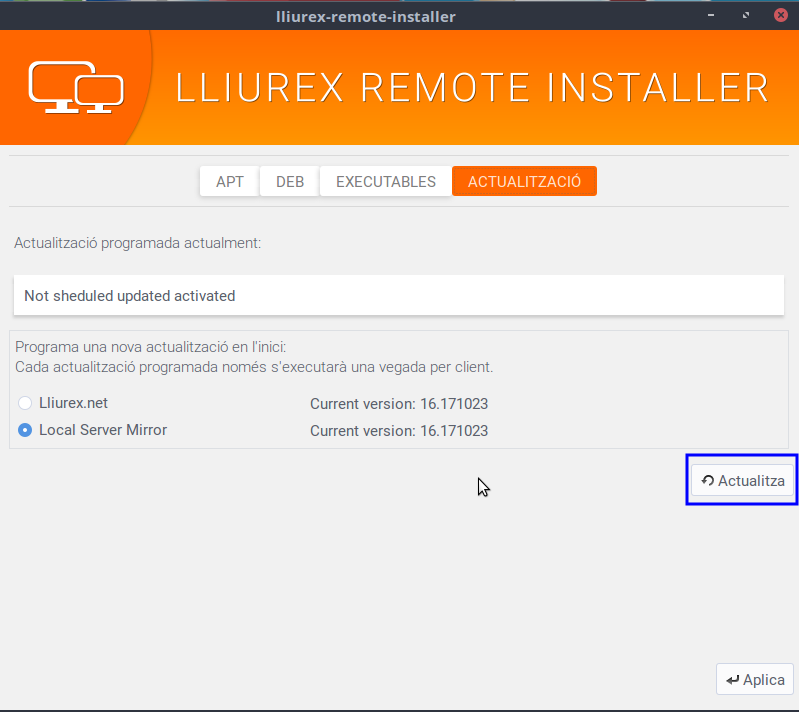
Task: Maximize the installer window
Action: 746,15
